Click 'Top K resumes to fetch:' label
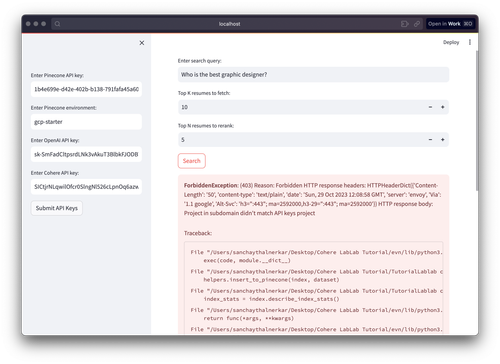The image size is (500, 364). [204, 93]
